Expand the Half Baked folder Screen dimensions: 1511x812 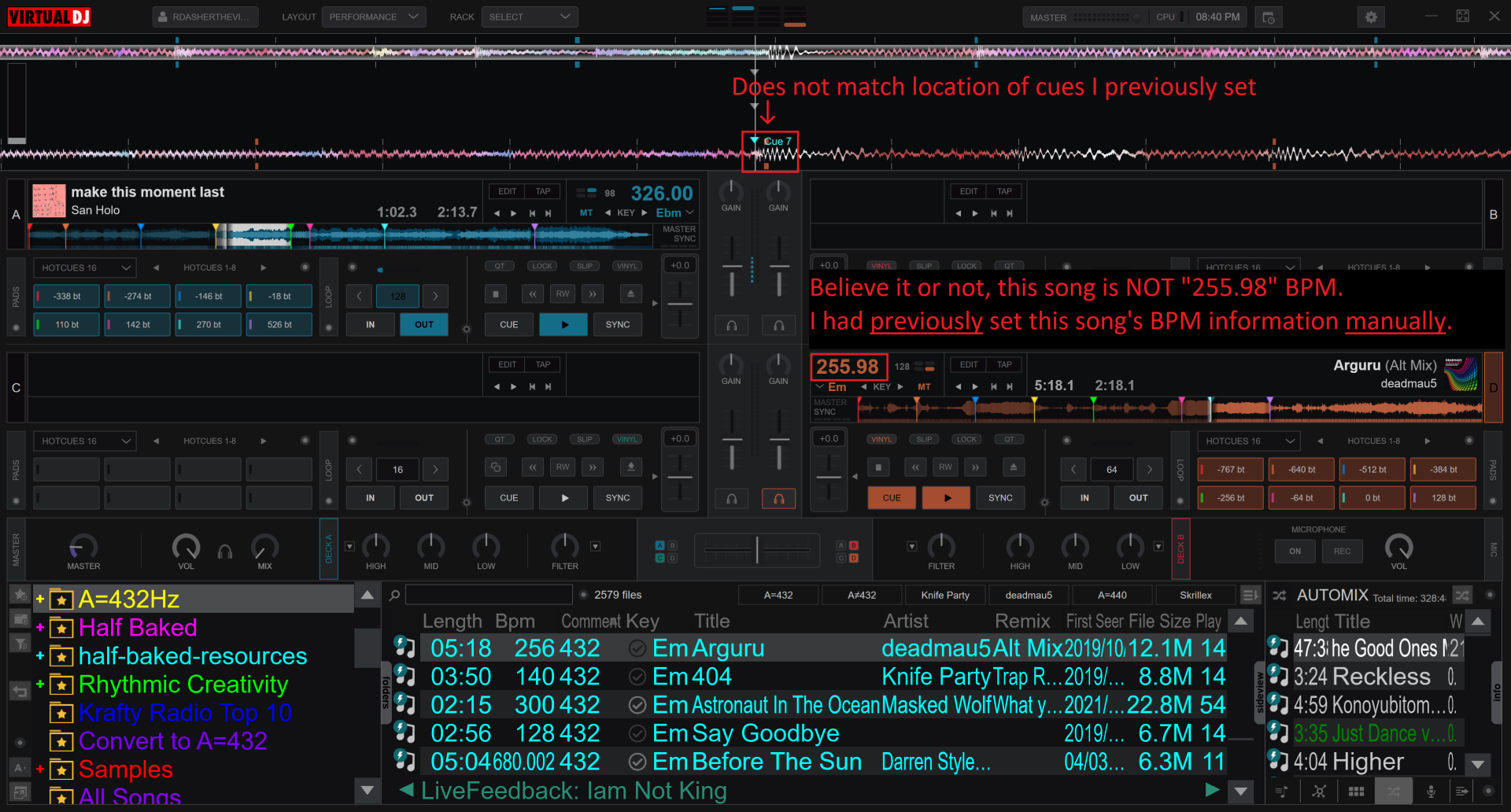tap(39, 628)
